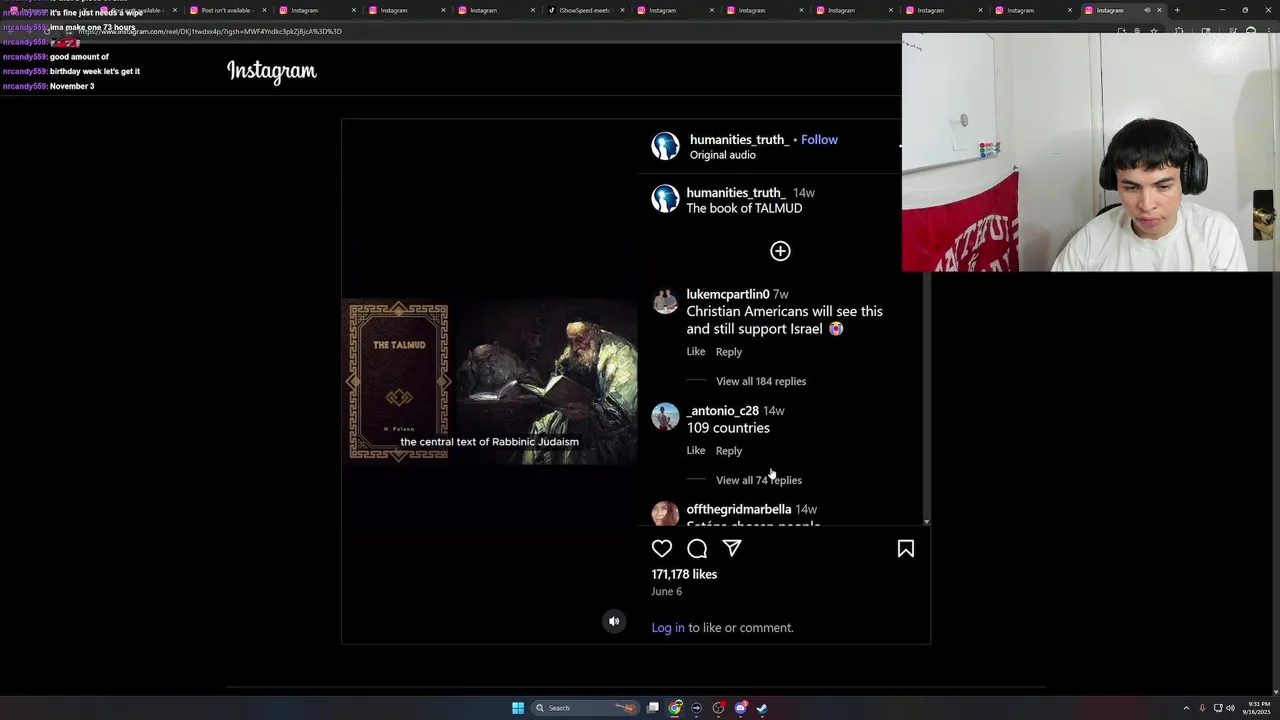The image size is (1280, 720).
Task: Open the Instagram logo home link
Action: [x=272, y=71]
